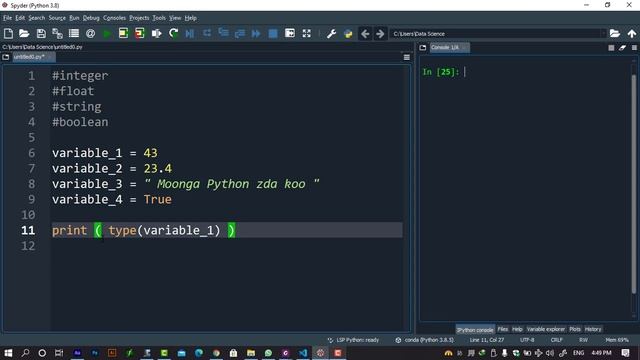Image resolution: width=640 pixels, height=360 pixels.
Task: Click debug step return icon
Action: (x=240, y=33)
